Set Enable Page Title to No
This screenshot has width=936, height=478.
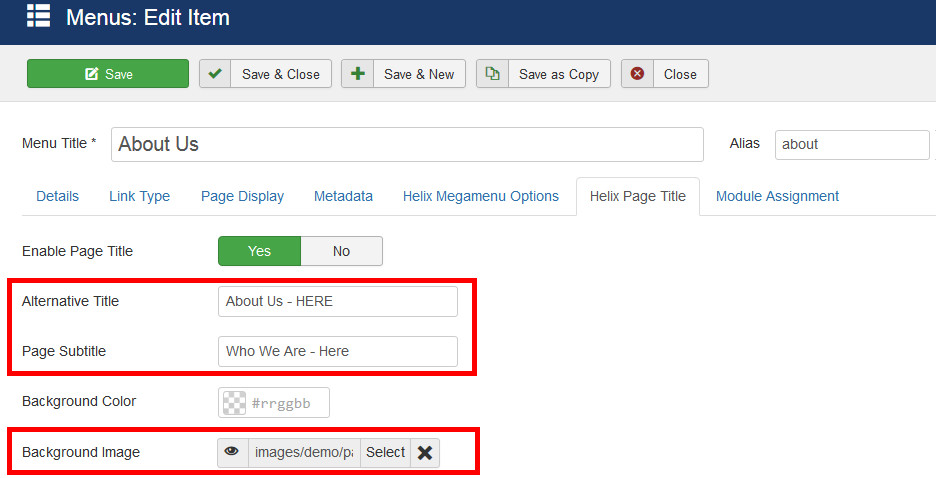[341, 251]
